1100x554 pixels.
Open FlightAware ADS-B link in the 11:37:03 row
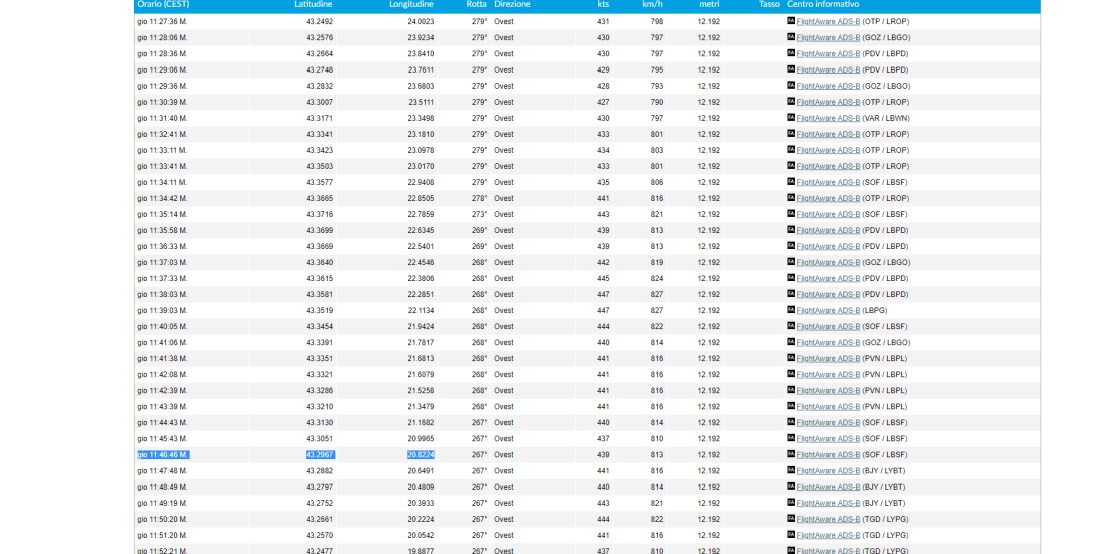click(828, 263)
